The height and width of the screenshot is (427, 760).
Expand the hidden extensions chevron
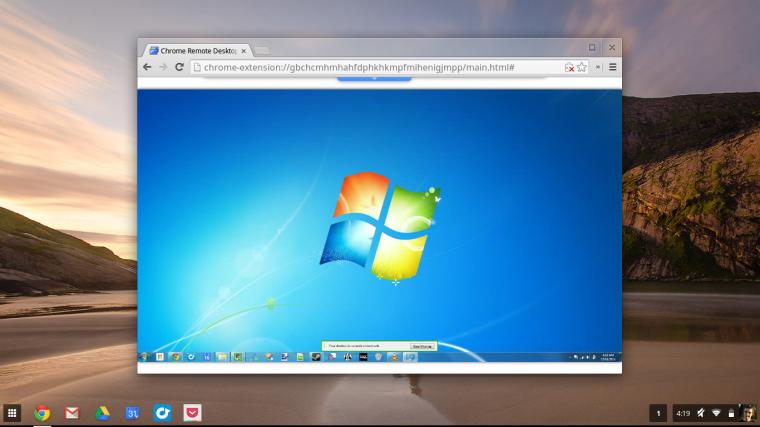598,67
